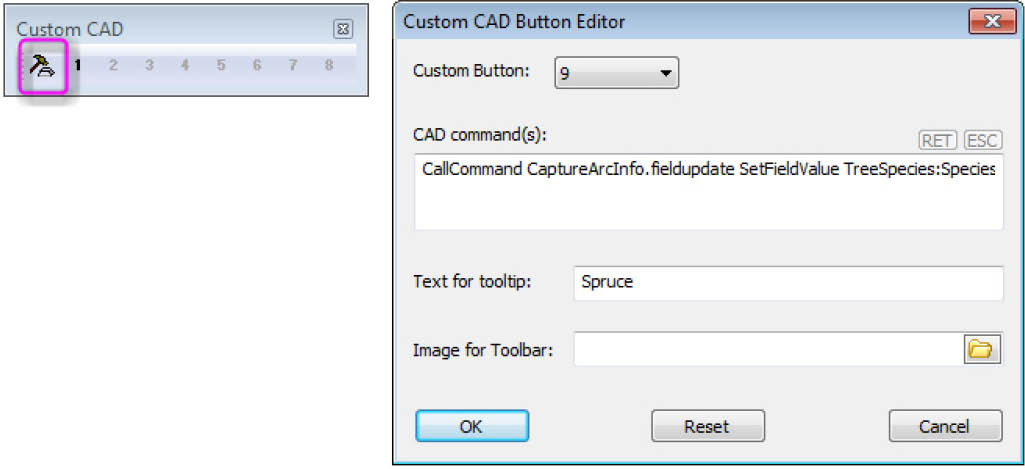
Task: Confirm with the OK button
Action: point(471,426)
